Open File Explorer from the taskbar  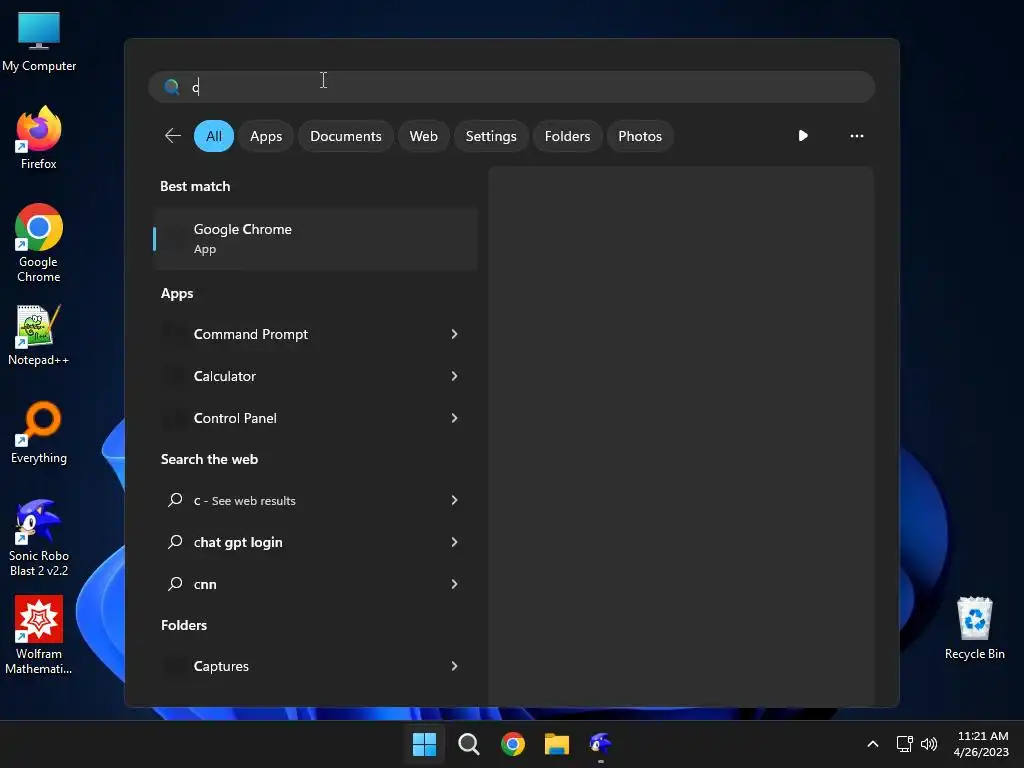pos(557,744)
